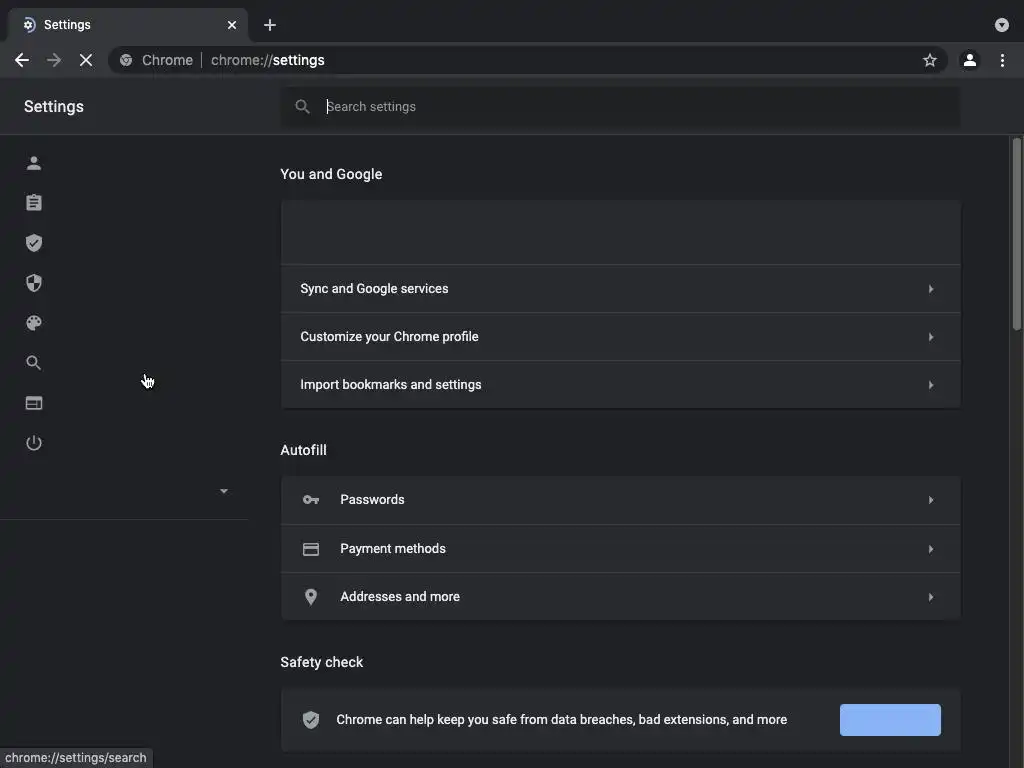Select the Settings browser tab
The image size is (1024, 768).
tap(124, 25)
